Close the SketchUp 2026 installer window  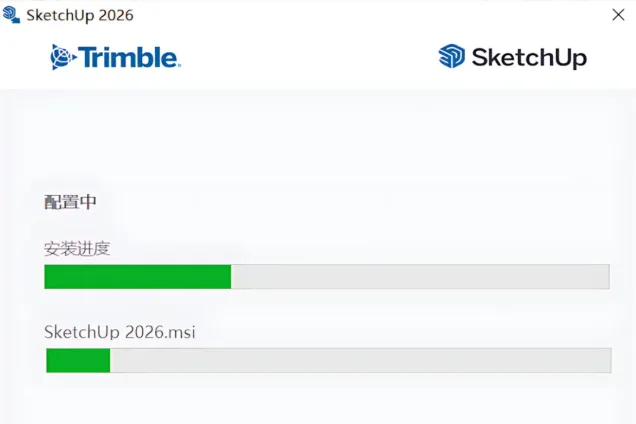point(618,15)
